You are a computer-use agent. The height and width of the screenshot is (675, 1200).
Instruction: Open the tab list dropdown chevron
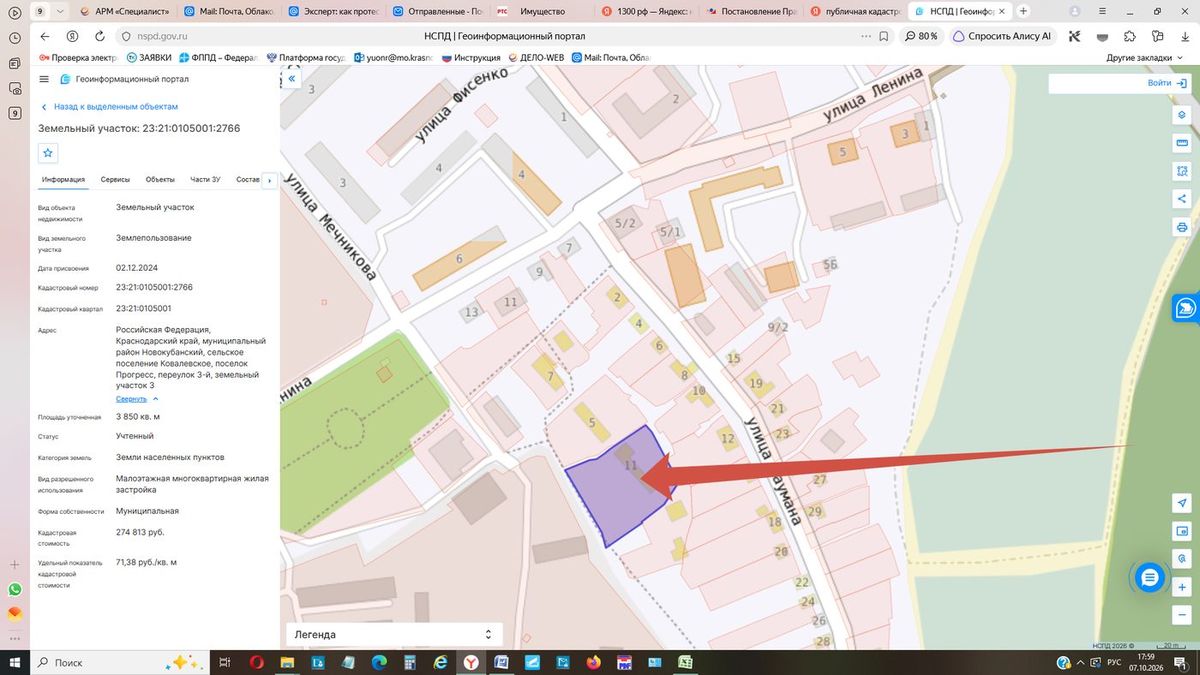(60, 11)
